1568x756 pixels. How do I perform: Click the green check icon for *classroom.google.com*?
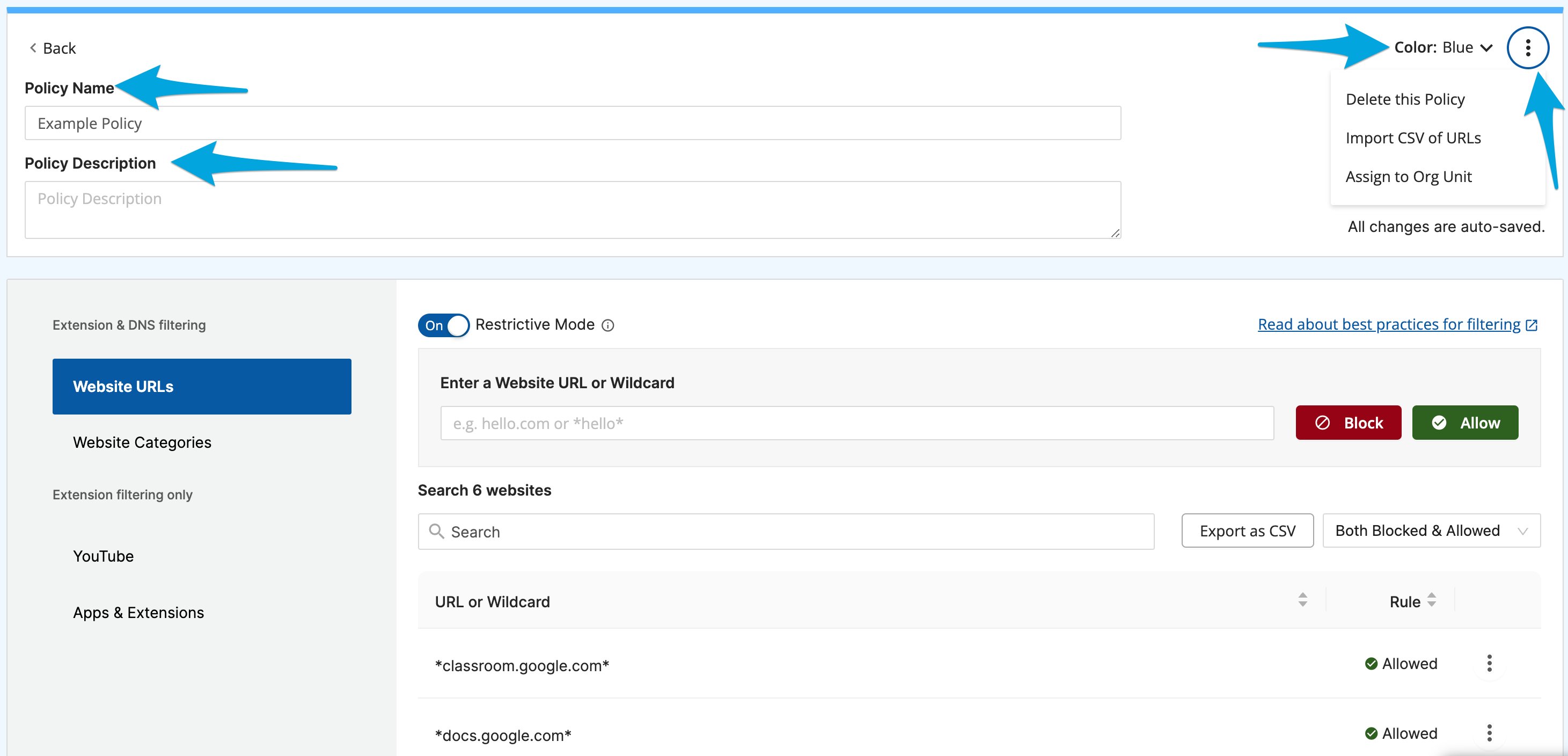[1371, 664]
